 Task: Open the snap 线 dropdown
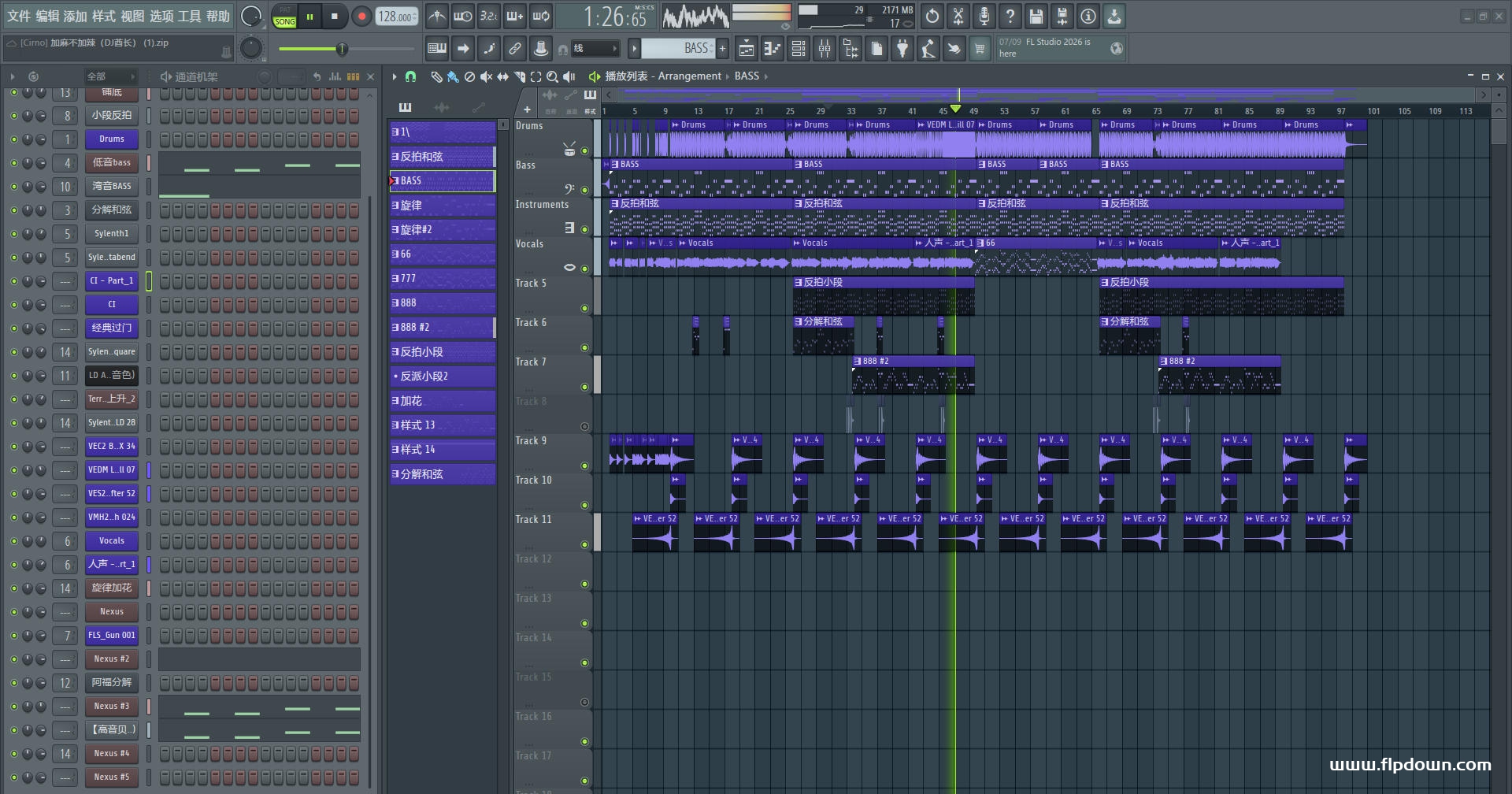[594, 49]
